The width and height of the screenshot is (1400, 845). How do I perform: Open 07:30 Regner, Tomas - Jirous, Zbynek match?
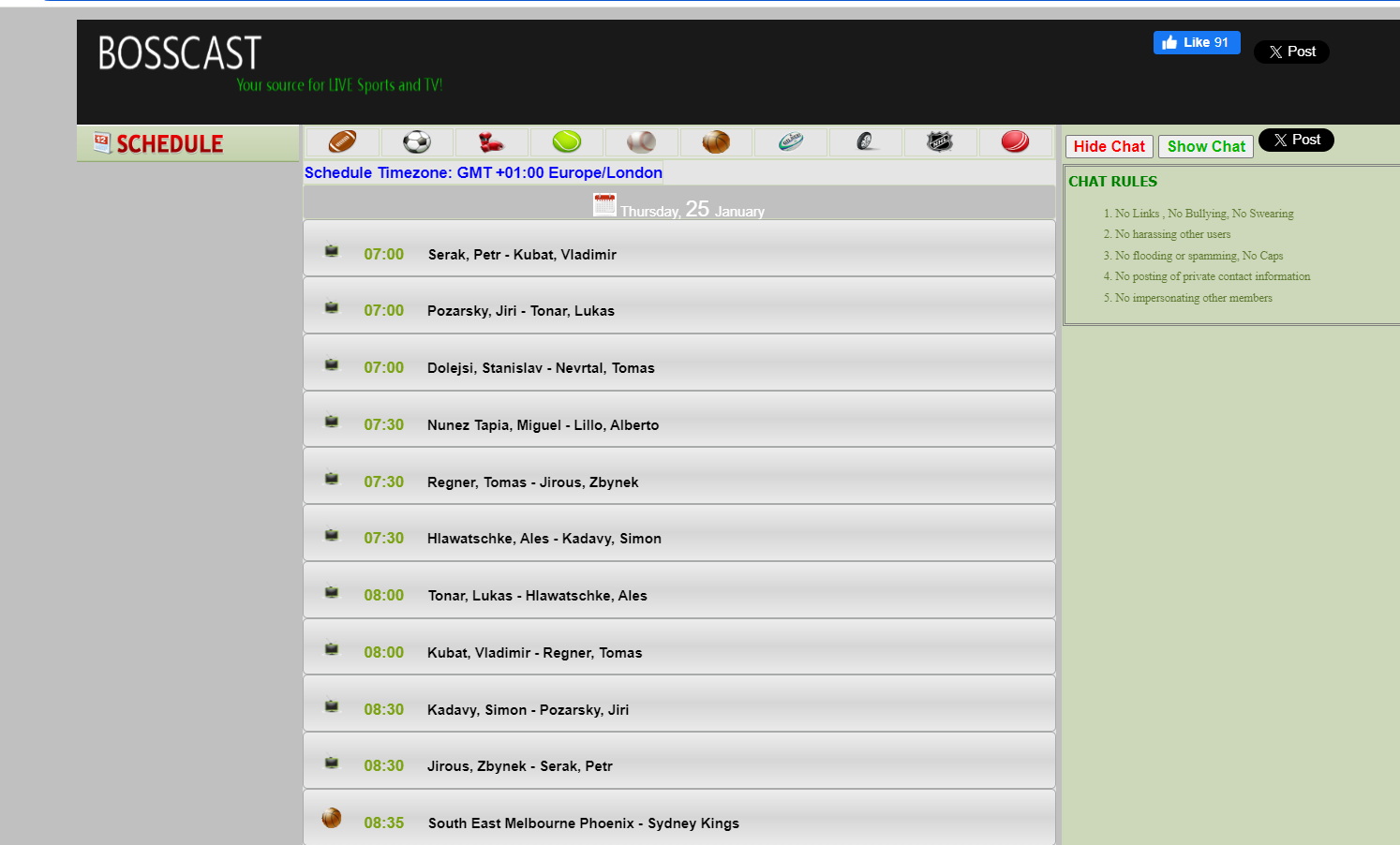click(679, 476)
